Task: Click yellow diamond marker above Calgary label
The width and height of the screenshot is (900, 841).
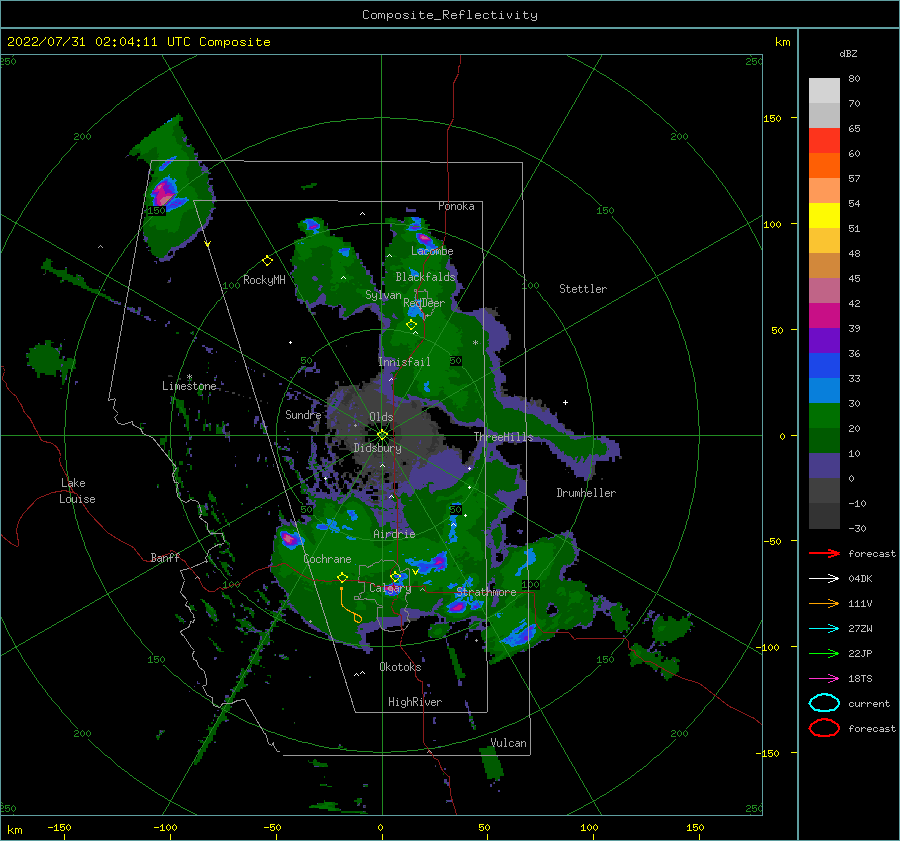Action: [395, 576]
